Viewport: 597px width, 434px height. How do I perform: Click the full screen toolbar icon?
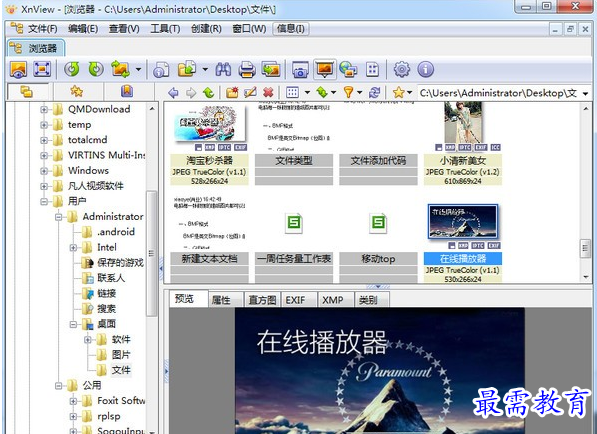pos(42,69)
